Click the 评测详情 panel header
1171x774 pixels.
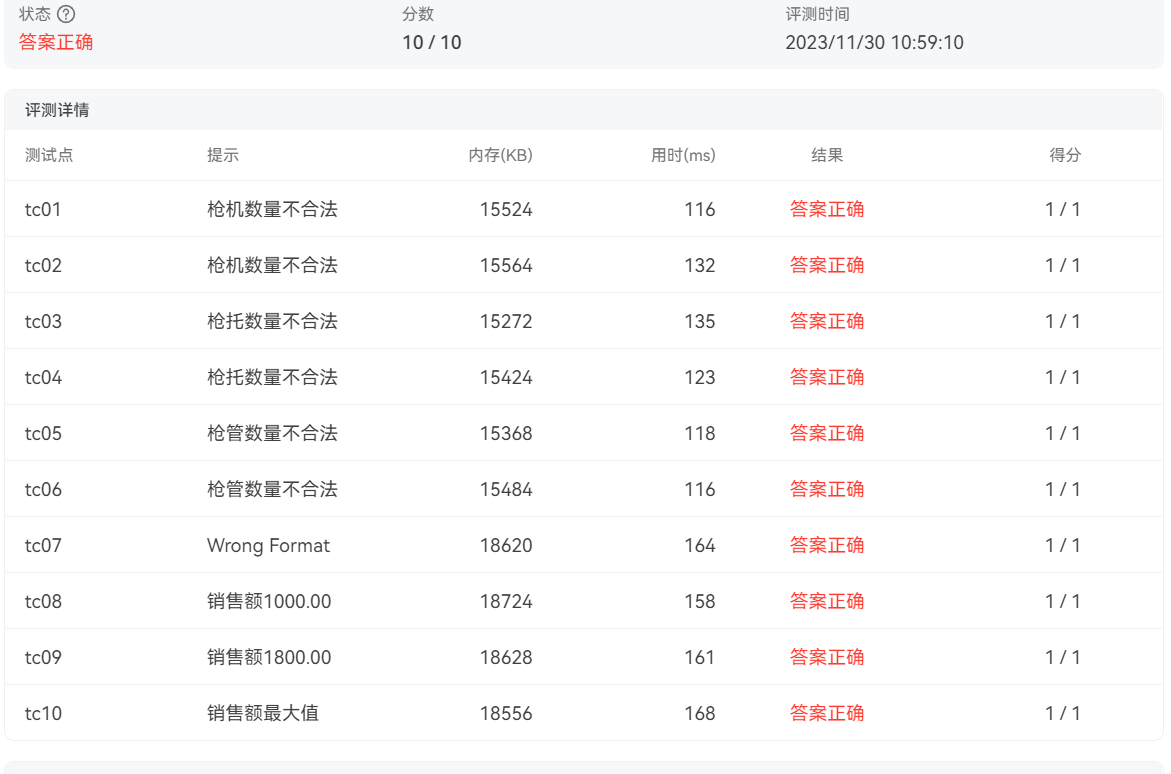pos(57,110)
